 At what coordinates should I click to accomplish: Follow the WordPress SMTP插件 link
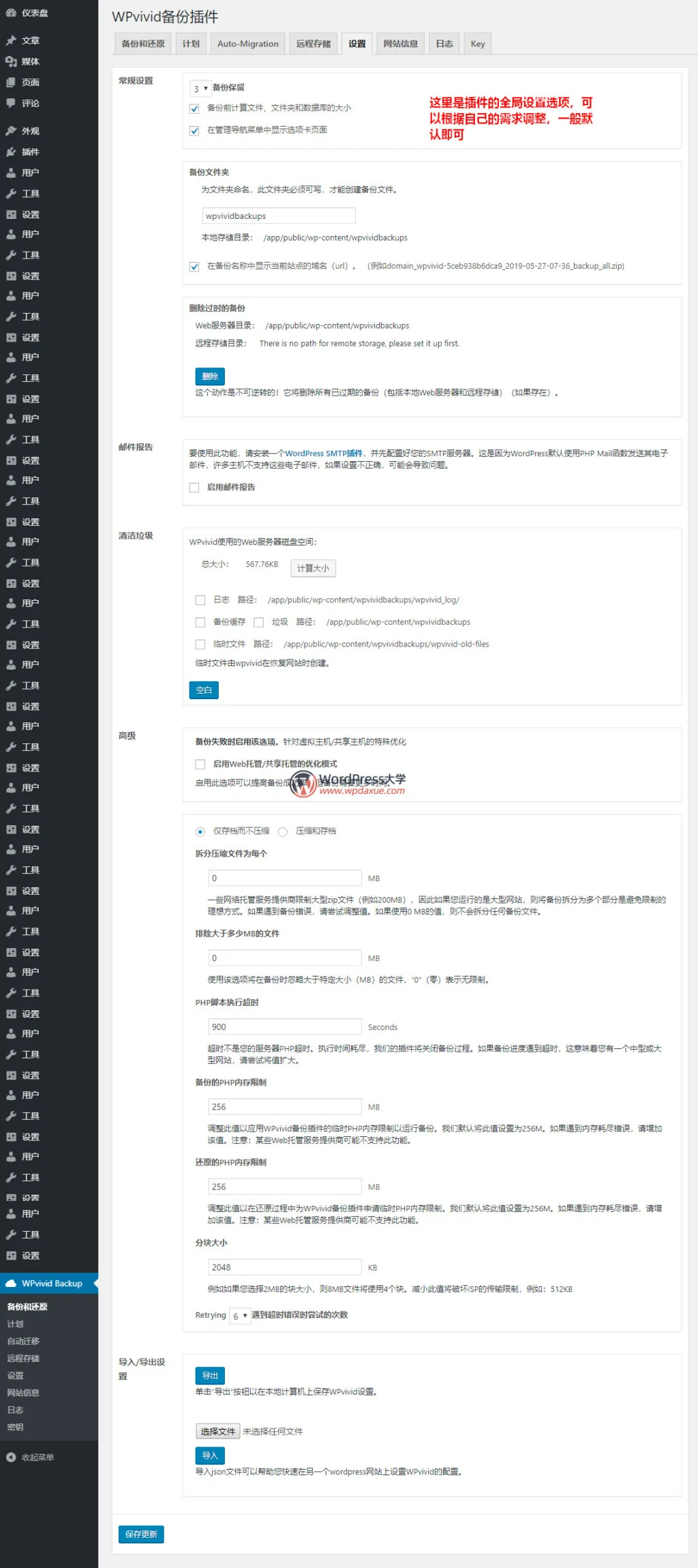[324, 454]
